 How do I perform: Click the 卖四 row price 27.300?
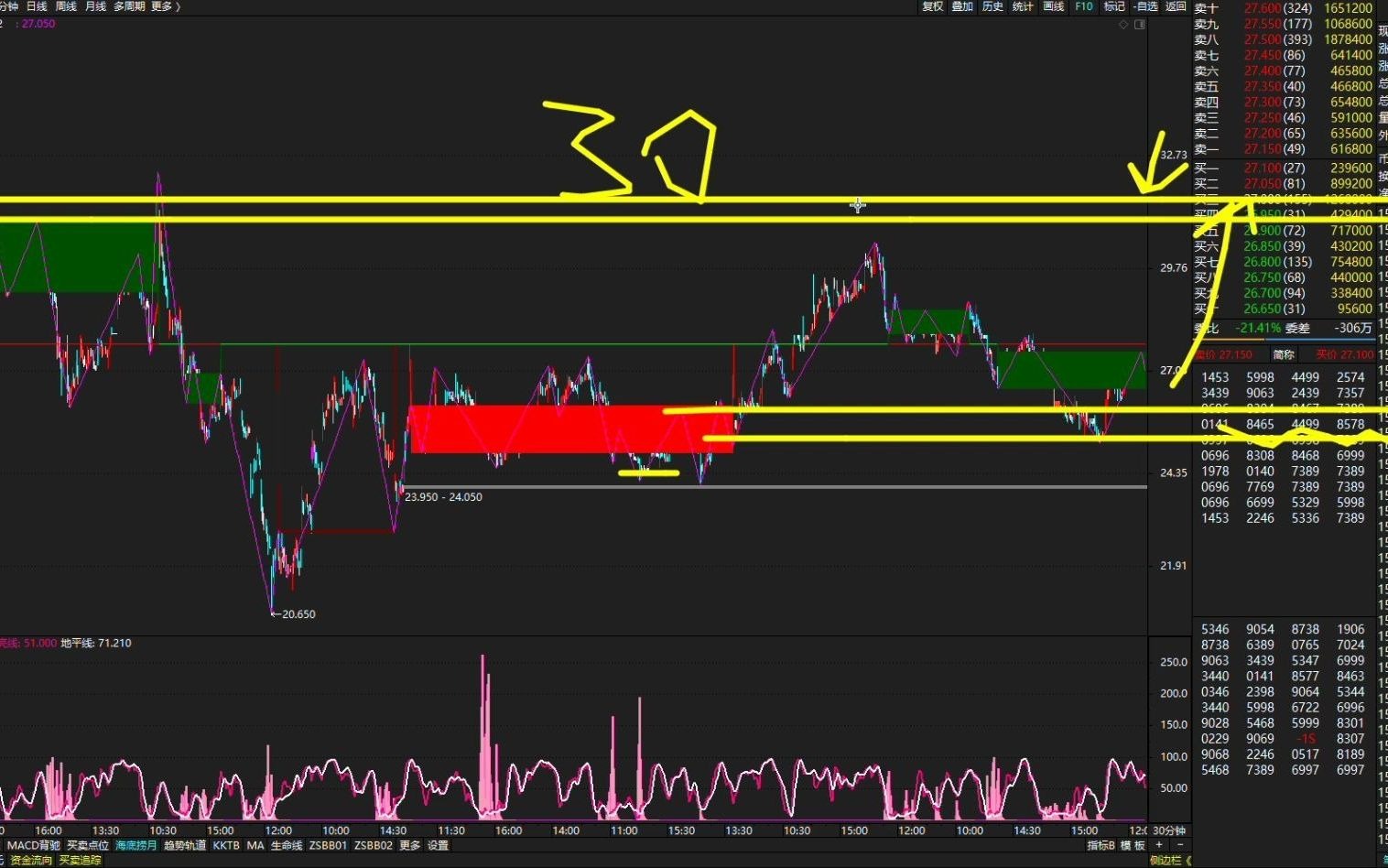point(1263,102)
